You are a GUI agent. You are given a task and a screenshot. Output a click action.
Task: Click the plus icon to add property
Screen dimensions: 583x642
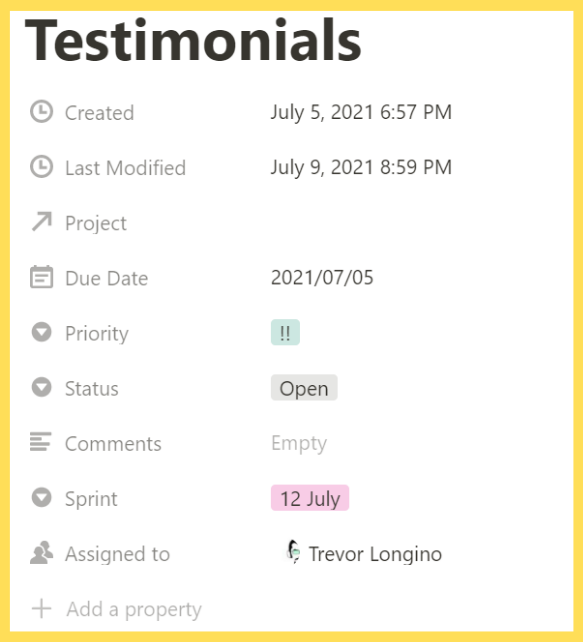41,608
